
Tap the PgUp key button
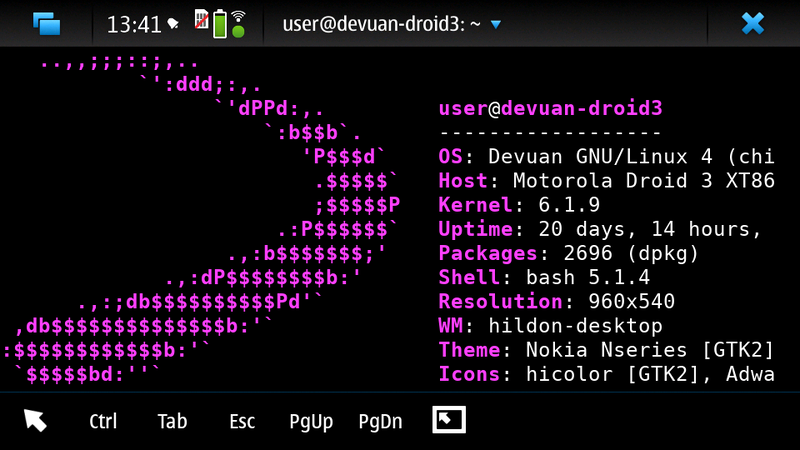311,422
